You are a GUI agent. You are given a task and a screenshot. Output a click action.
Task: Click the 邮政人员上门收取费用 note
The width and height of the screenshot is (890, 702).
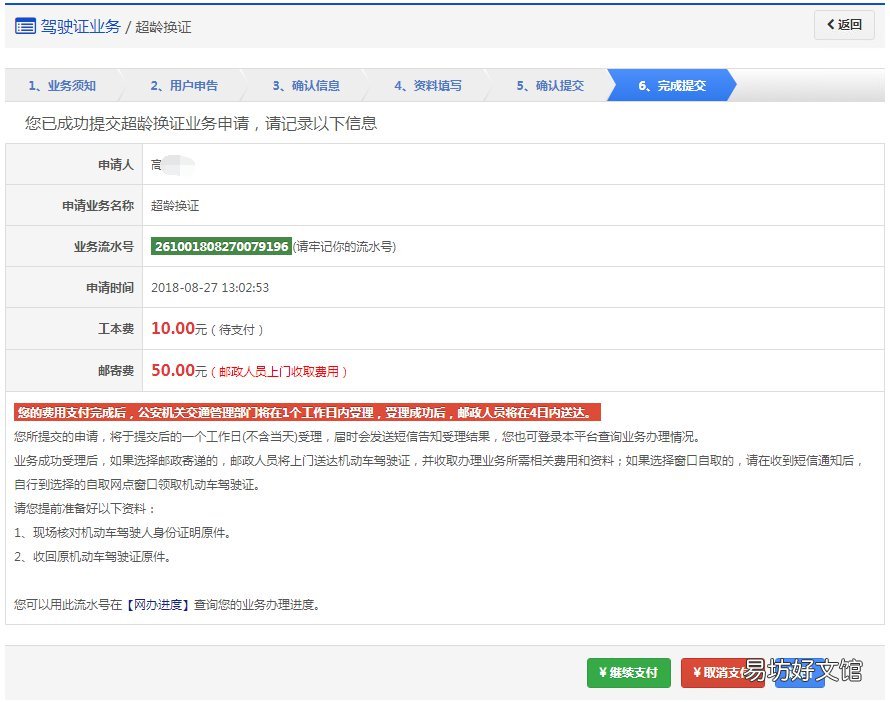(279, 372)
